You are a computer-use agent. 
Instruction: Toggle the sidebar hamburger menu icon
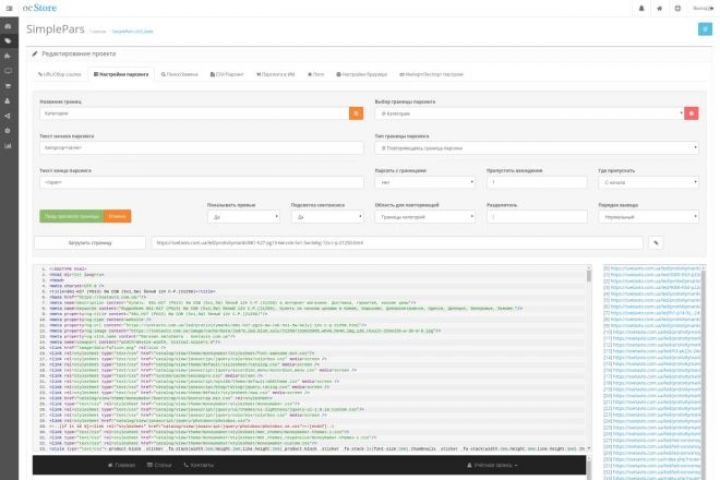9,8
